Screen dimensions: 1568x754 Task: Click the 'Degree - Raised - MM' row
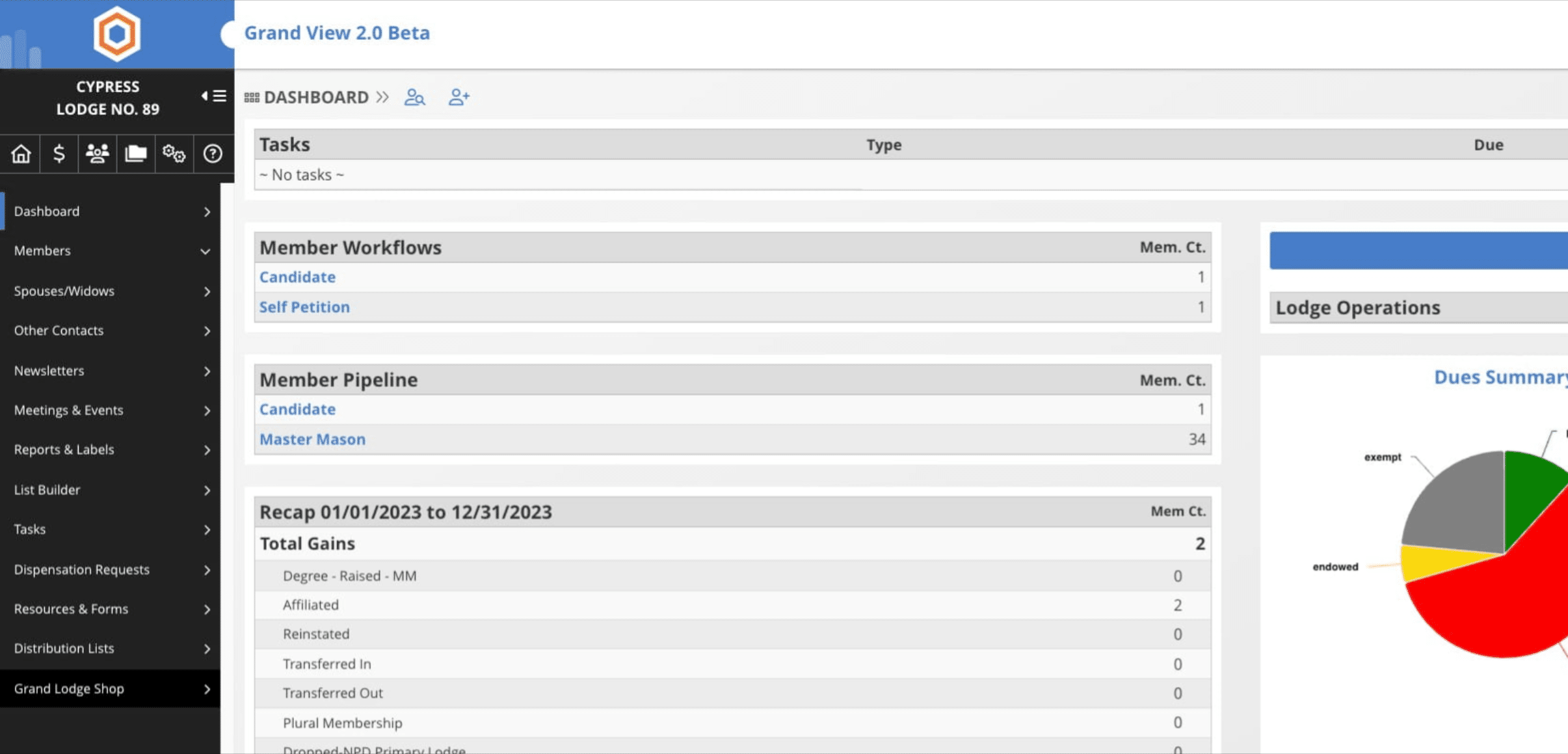[x=732, y=576]
